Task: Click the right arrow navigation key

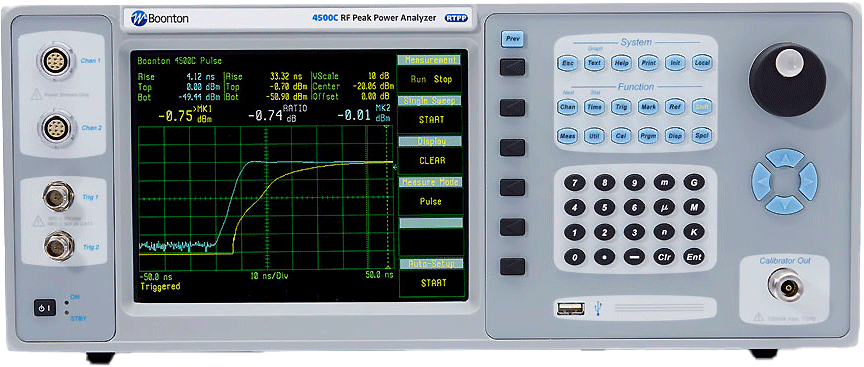Action: (808, 181)
